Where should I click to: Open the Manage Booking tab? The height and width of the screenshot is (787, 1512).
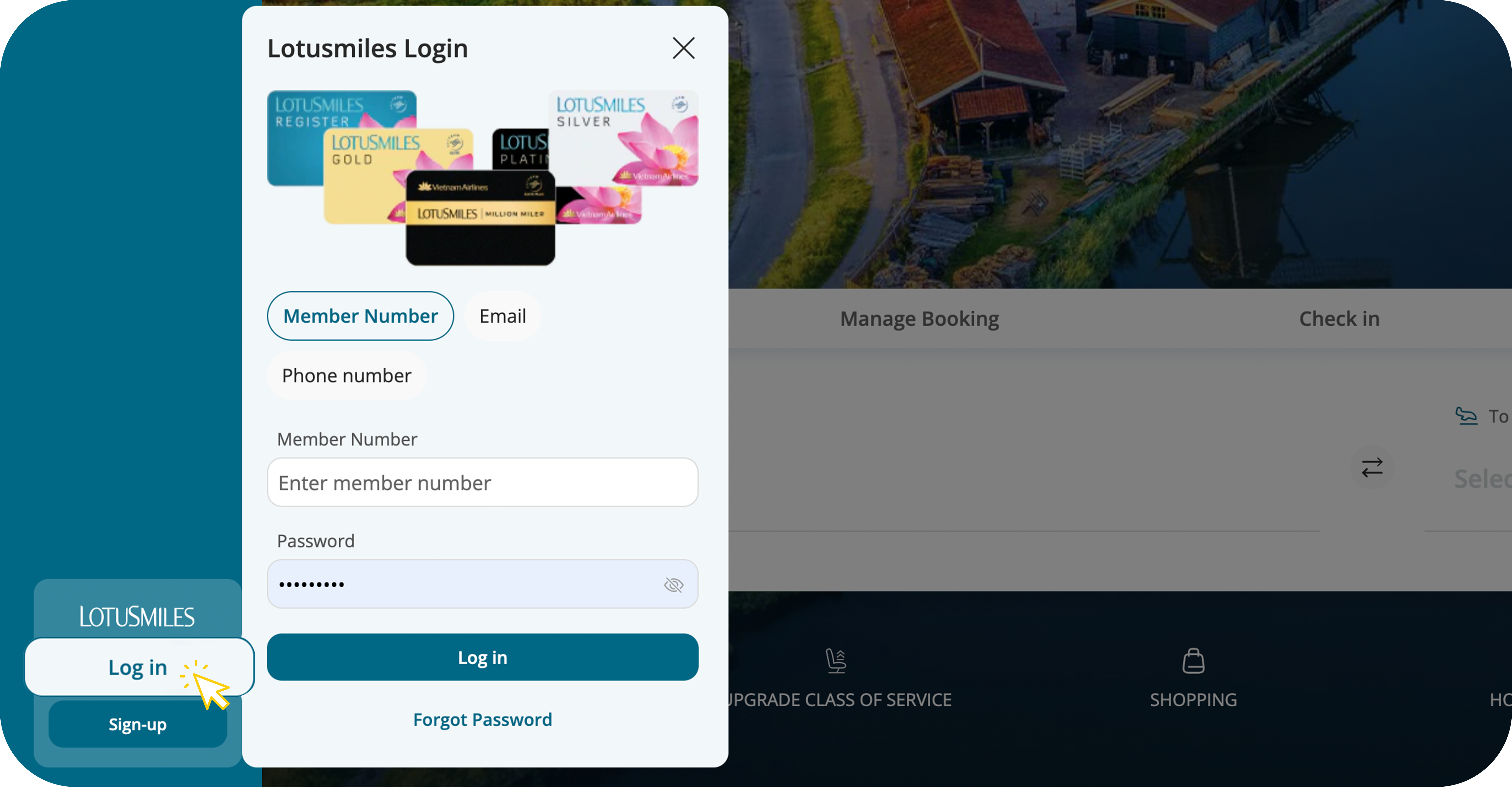coord(919,319)
